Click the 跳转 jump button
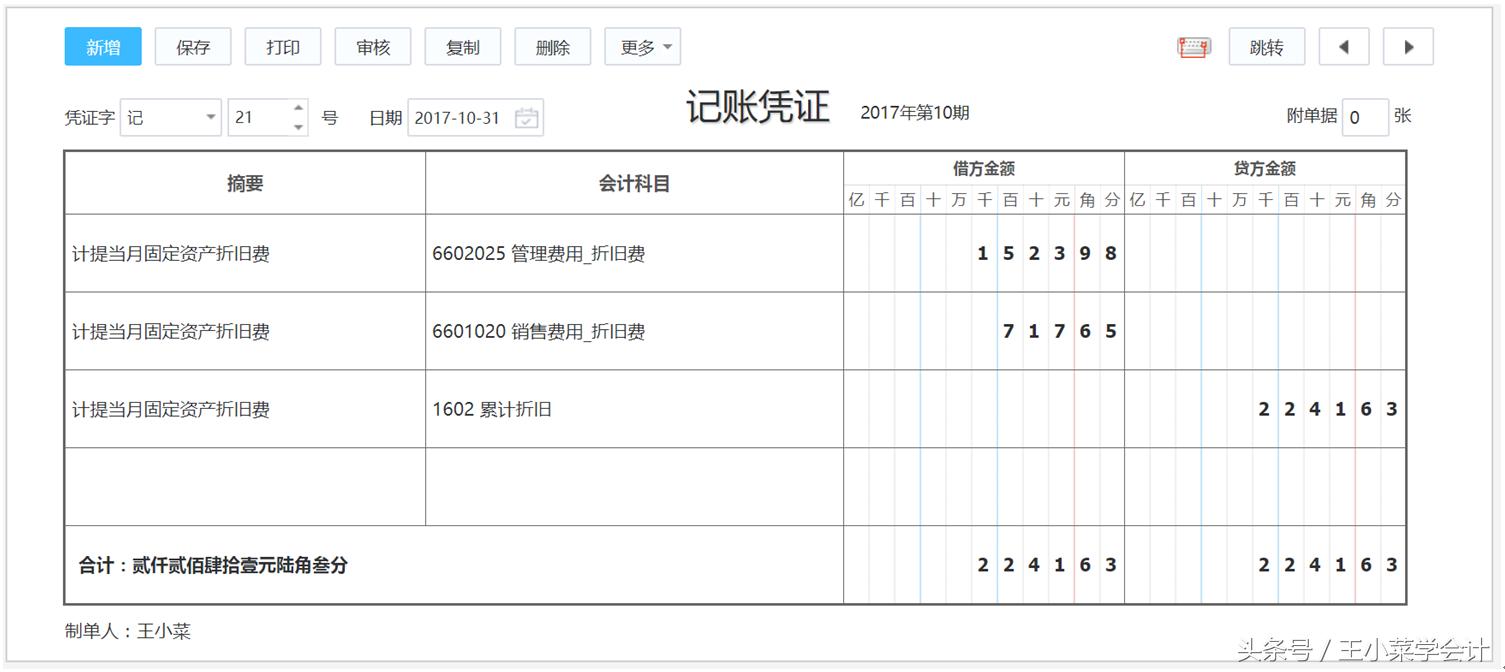 [1267, 47]
